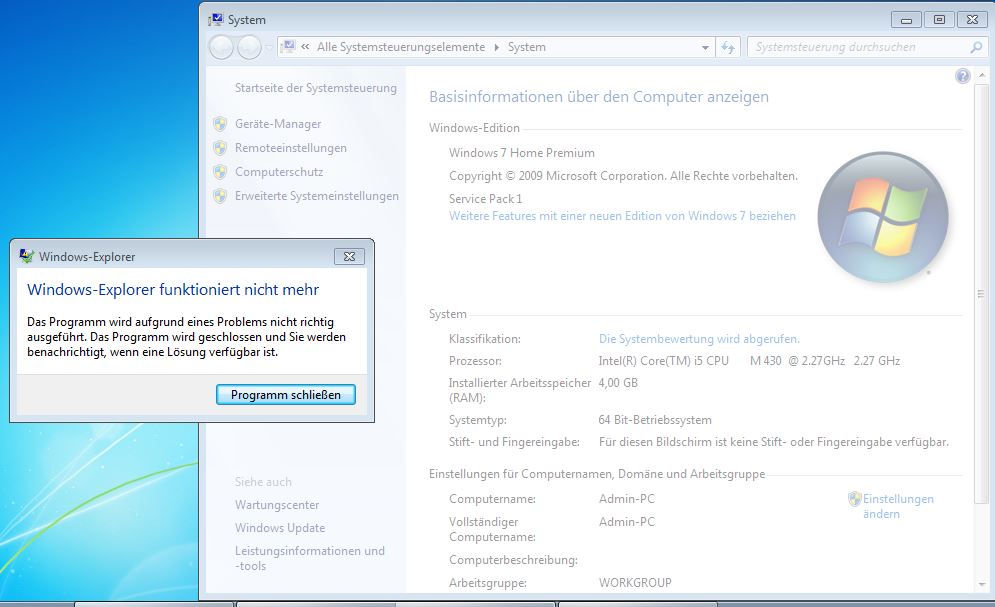
Task: Click the 4,00 GB RAM value
Action: [x=618, y=382]
